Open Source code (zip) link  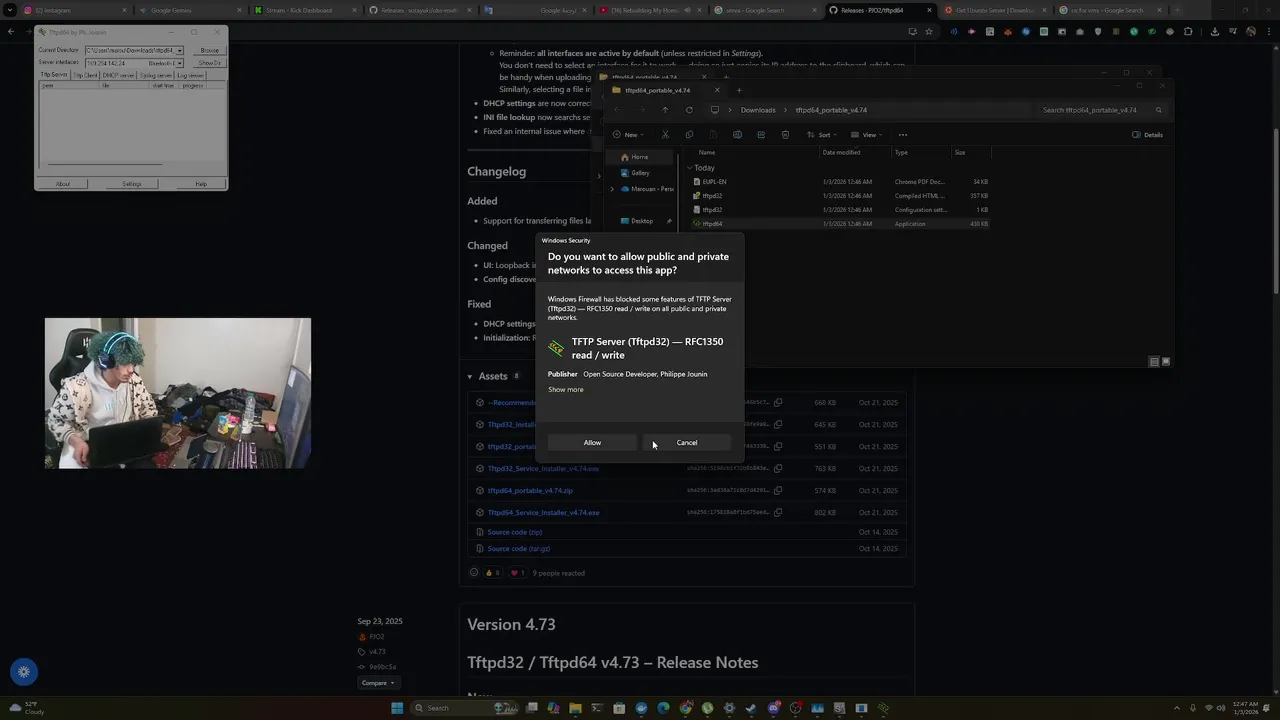coord(515,532)
